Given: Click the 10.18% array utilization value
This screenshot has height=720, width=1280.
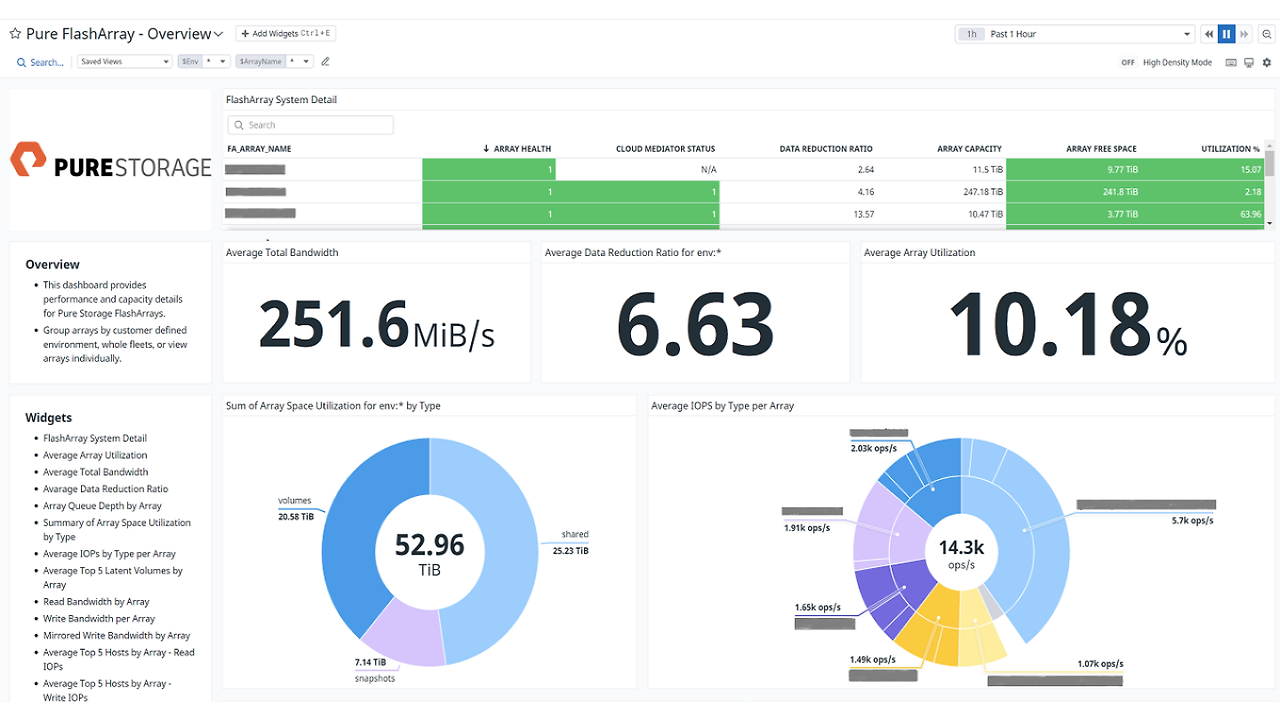Looking at the screenshot, I should coord(1068,323).
